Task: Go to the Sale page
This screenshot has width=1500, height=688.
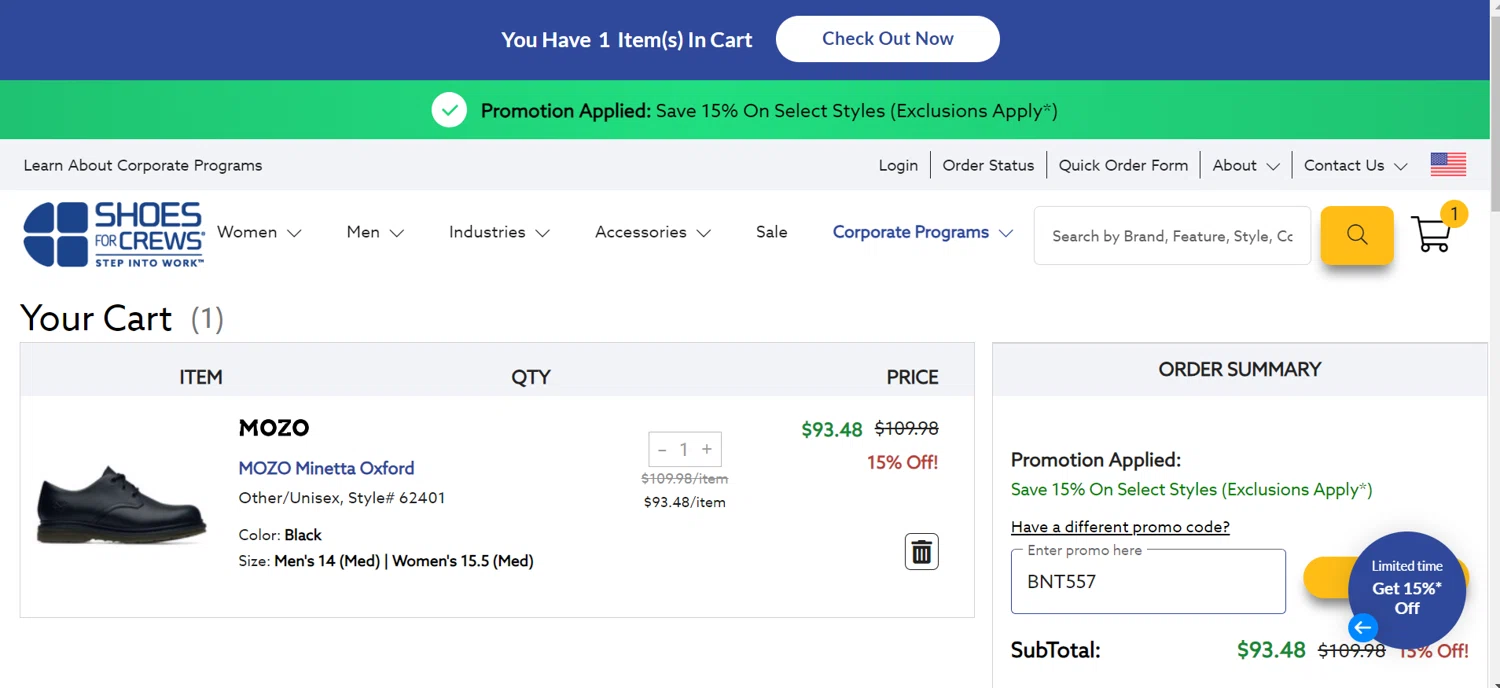Action: click(772, 232)
